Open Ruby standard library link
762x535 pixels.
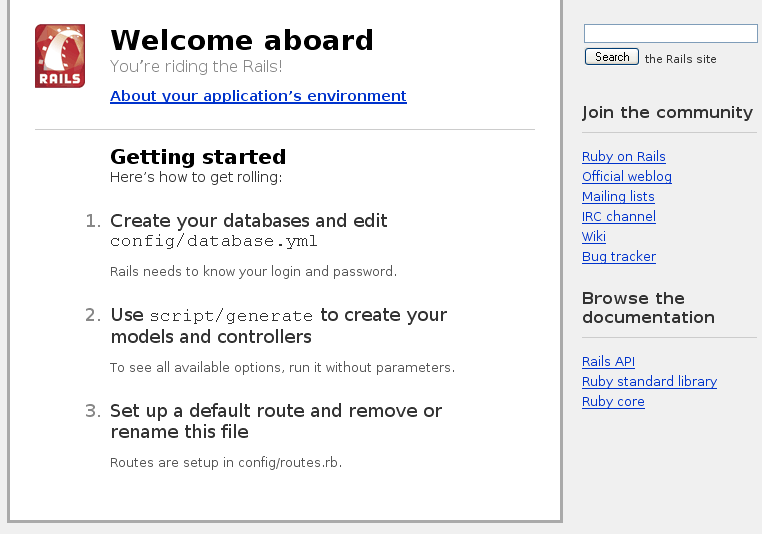pos(649,381)
